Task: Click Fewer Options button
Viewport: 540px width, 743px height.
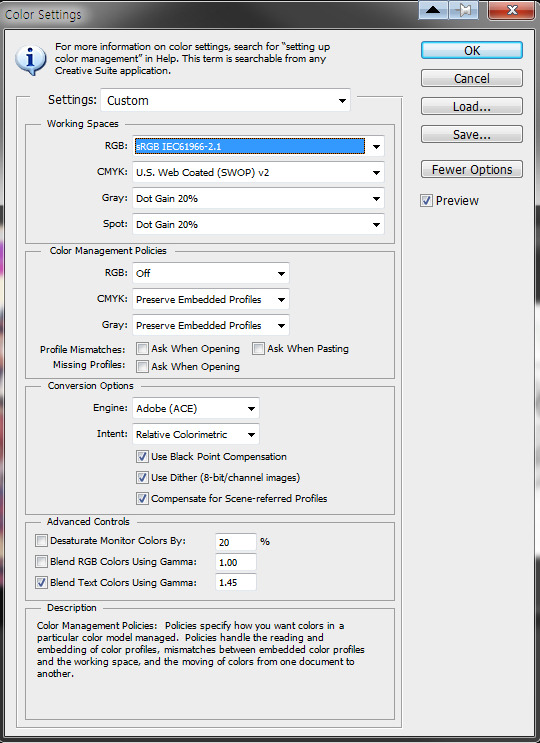Action: pyautogui.click(x=472, y=169)
